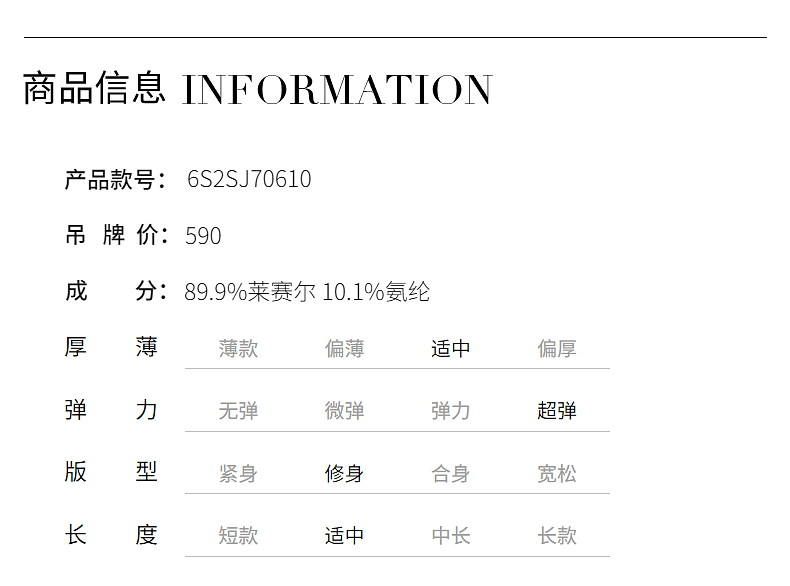Screen dimensions: 790x586
Task: Click the 商品信息 INFORMATION heading
Action: 257,89
